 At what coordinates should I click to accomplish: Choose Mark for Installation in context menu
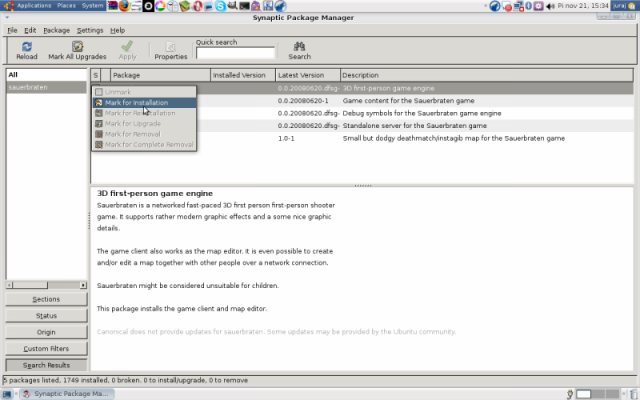144,102
